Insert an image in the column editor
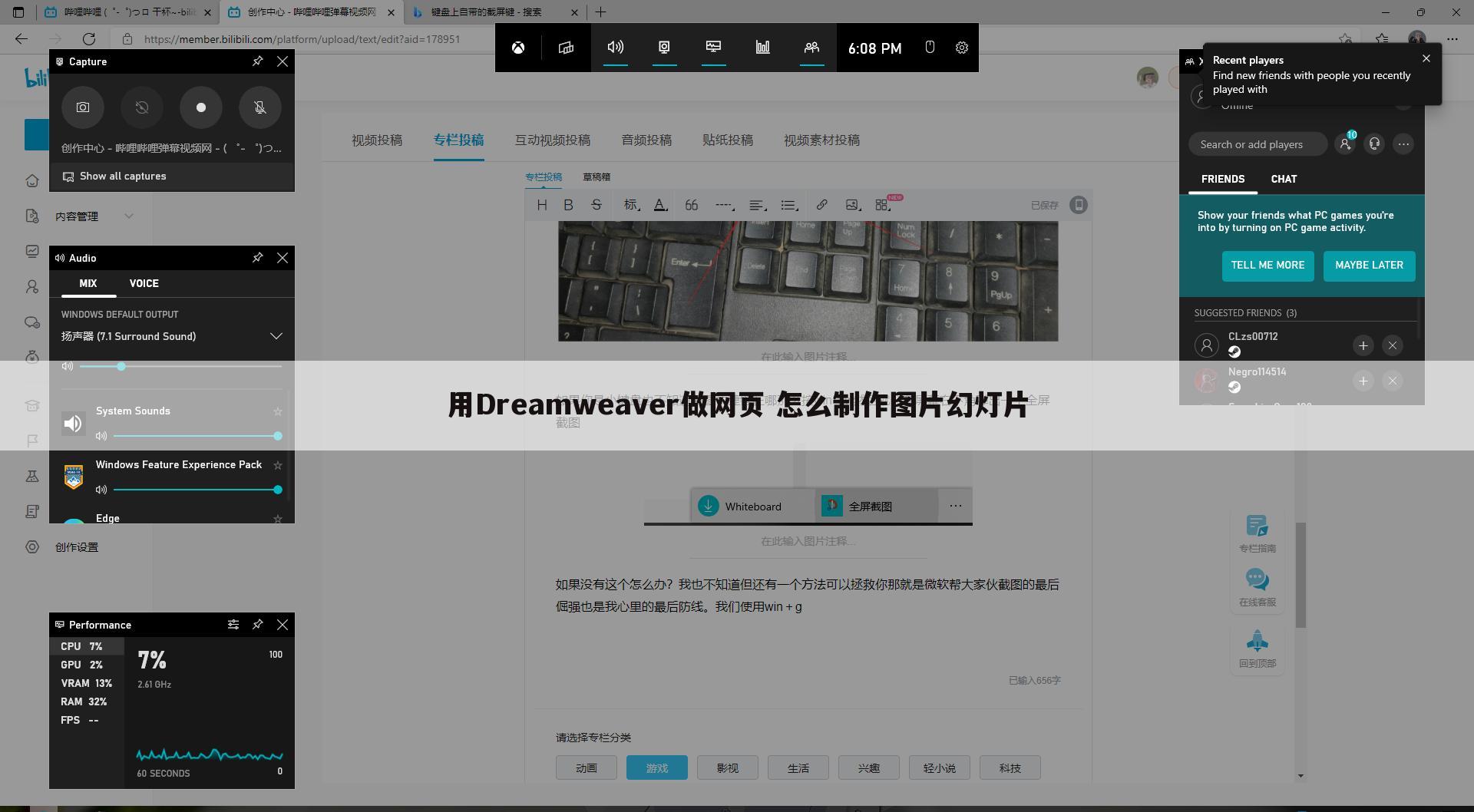Image resolution: width=1474 pixels, height=812 pixels. point(852,205)
